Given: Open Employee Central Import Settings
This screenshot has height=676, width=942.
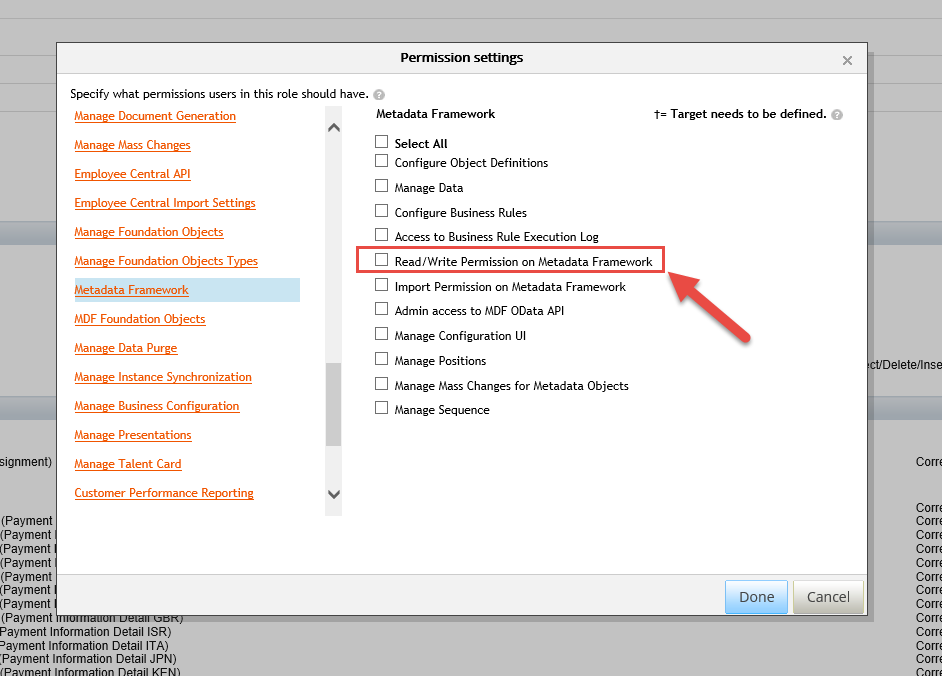Looking at the screenshot, I should [165, 203].
